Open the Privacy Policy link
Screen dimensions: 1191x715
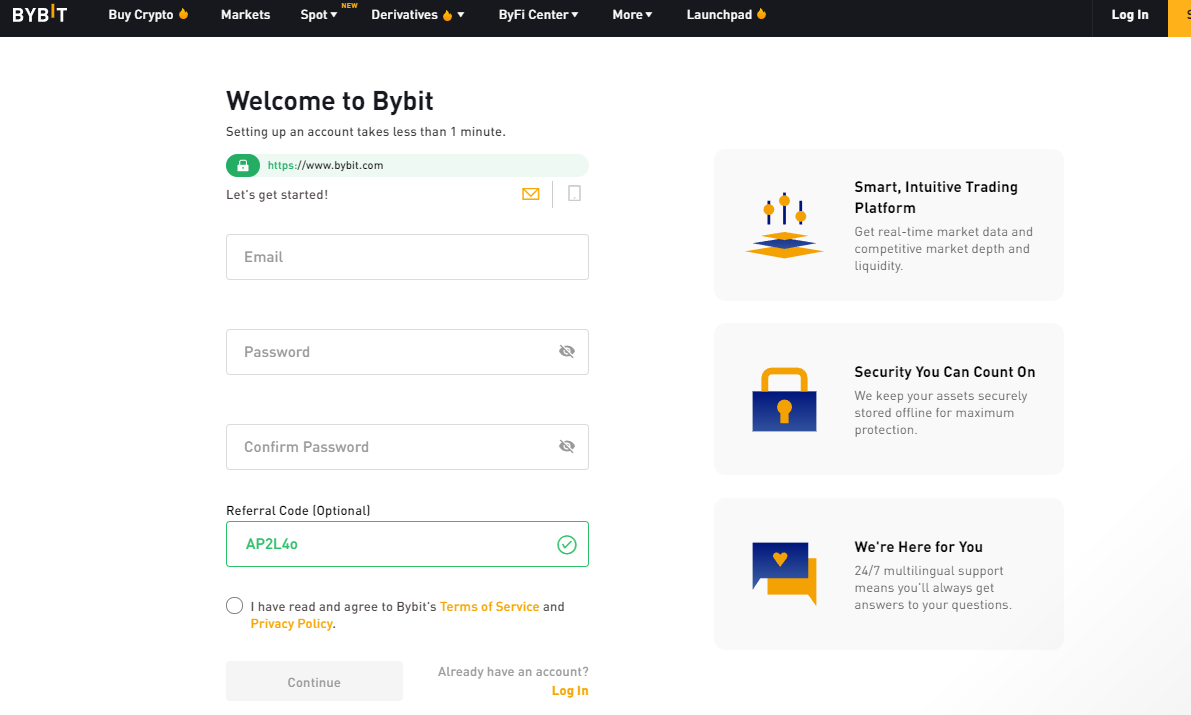[x=292, y=624]
